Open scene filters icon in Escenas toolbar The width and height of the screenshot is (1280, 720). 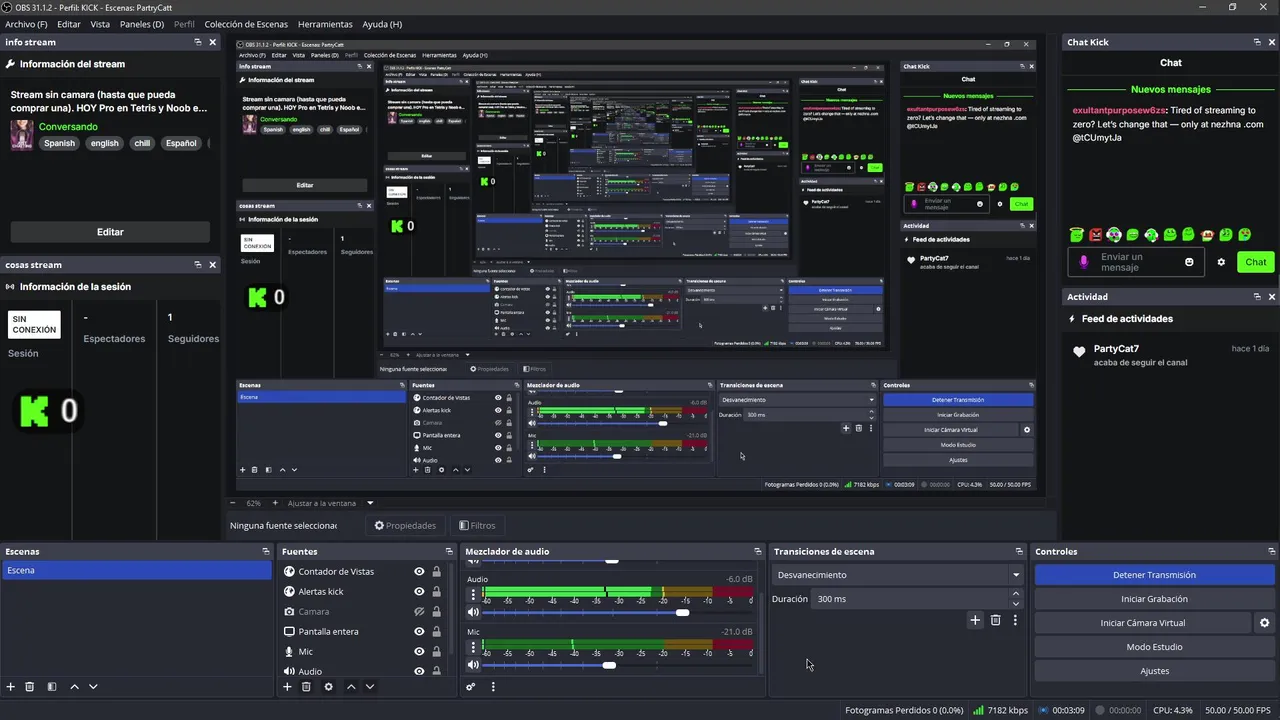pos(52,687)
